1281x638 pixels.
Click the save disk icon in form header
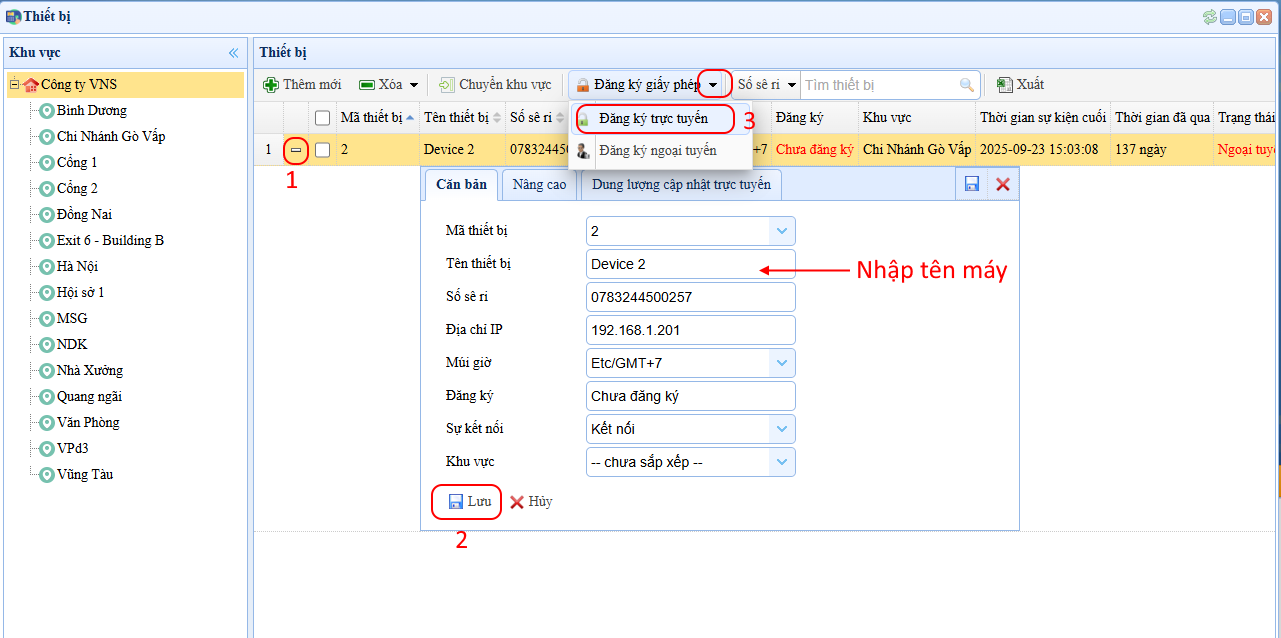click(x=971, y=184)
